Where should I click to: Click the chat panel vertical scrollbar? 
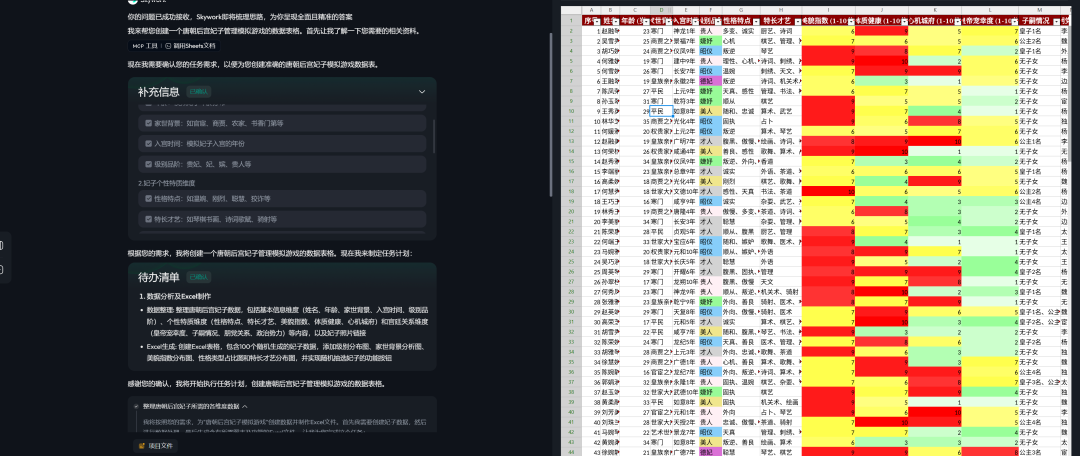point(550,114)
